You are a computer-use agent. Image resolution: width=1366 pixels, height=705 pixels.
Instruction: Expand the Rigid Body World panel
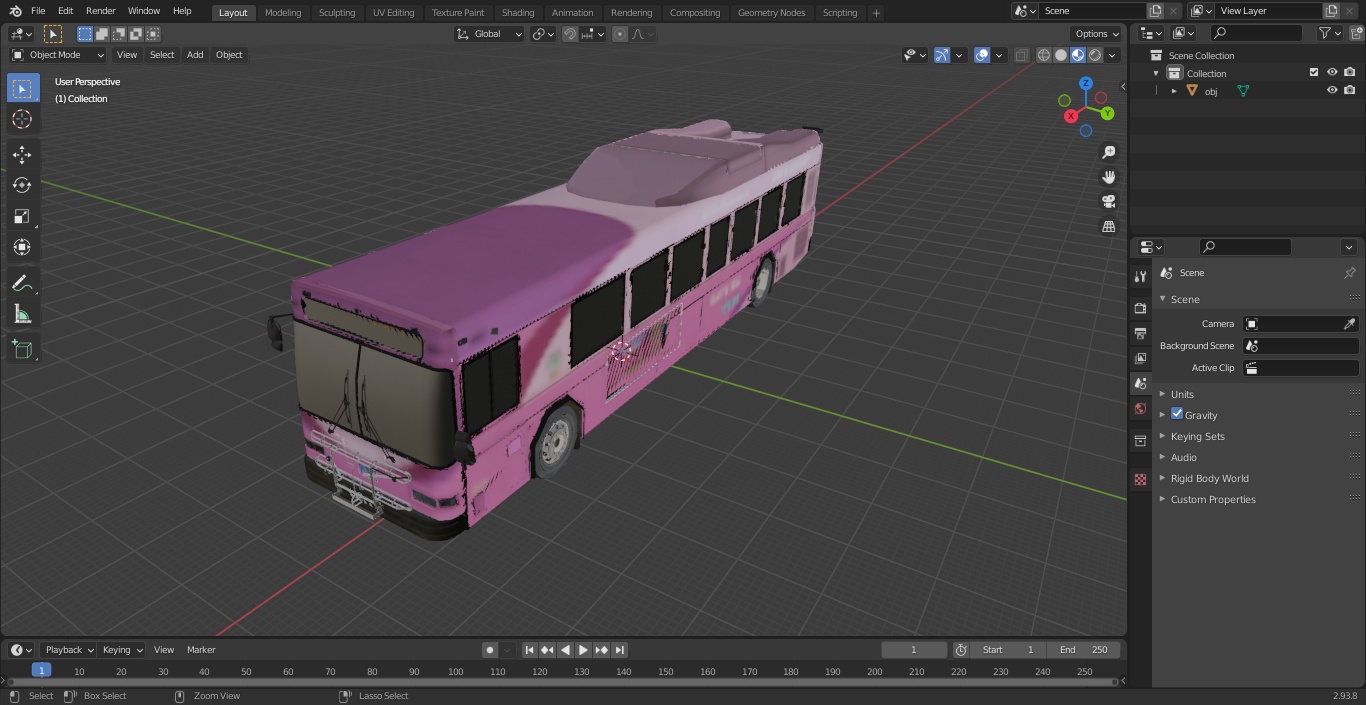[x=1209, y=478]
